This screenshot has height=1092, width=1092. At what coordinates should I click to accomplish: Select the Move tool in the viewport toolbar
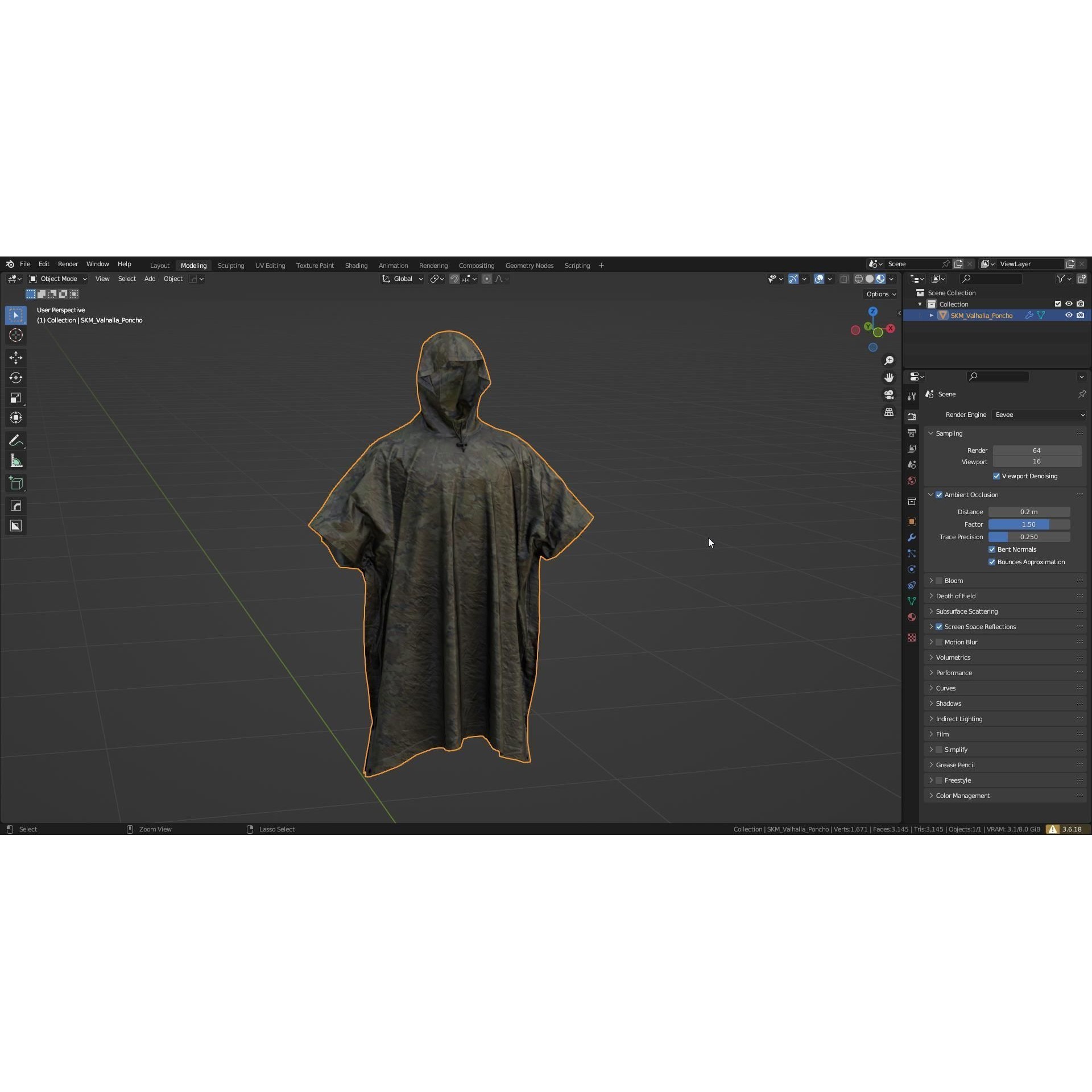click(x=16, y=357)
